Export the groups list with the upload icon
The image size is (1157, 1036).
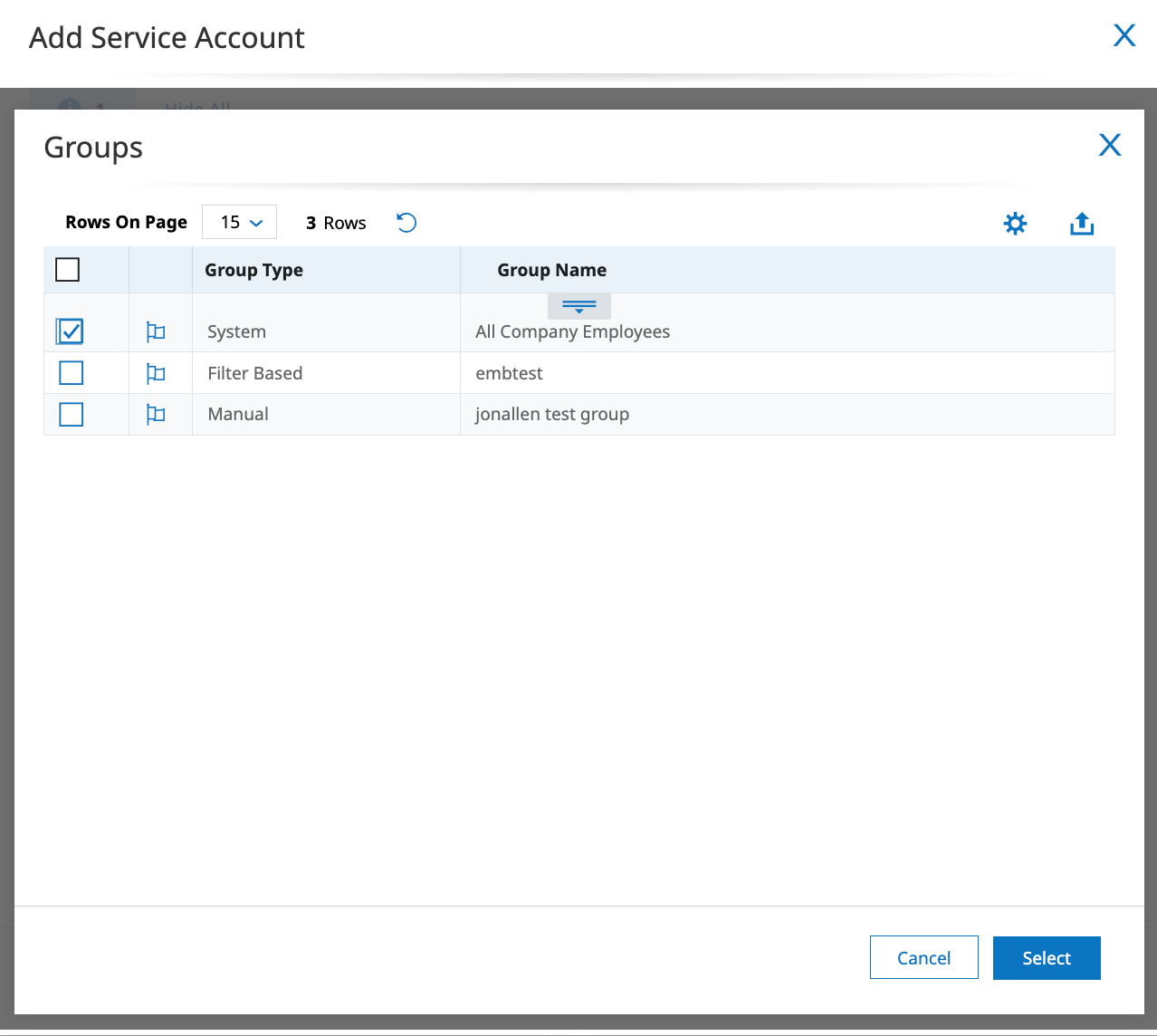(1082, 223)
